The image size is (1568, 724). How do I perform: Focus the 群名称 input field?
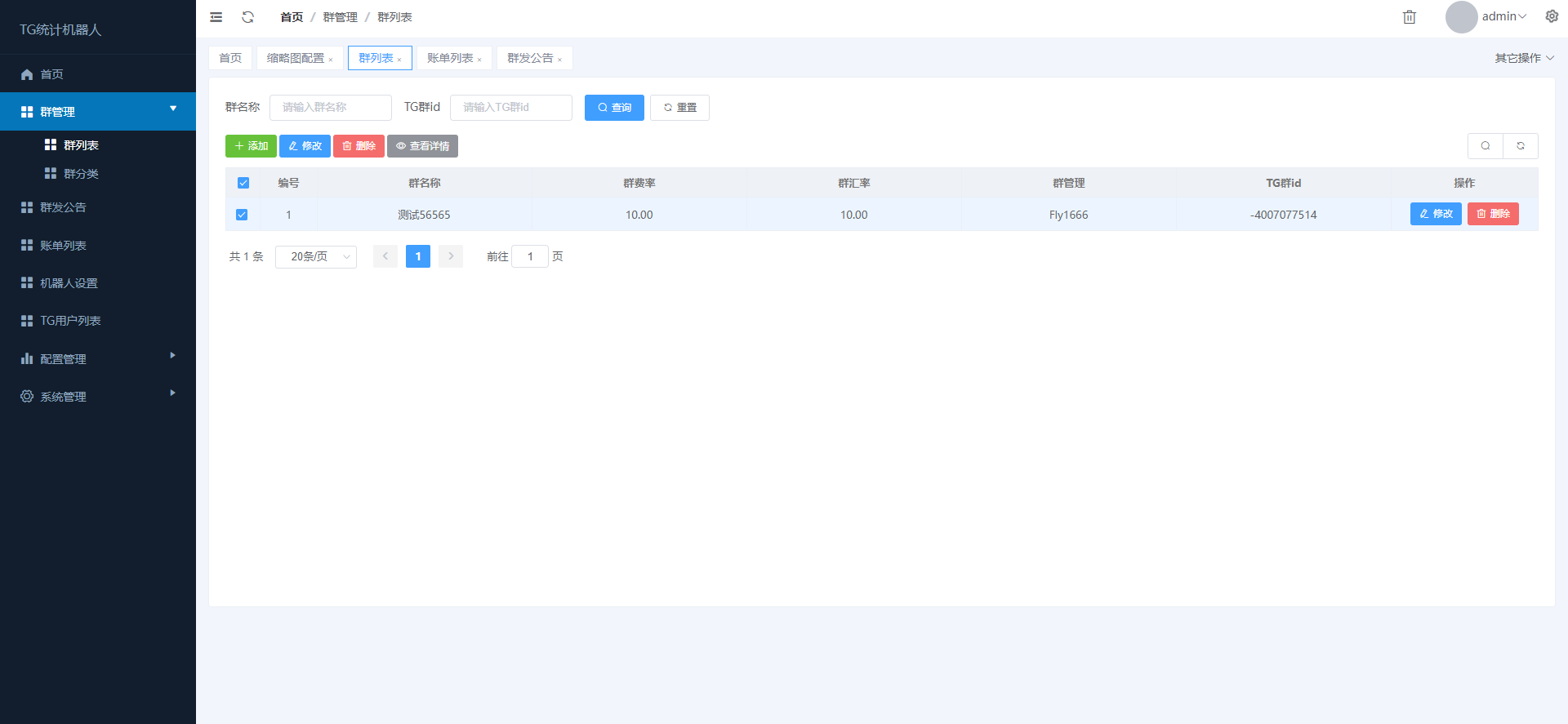[331, 108]
